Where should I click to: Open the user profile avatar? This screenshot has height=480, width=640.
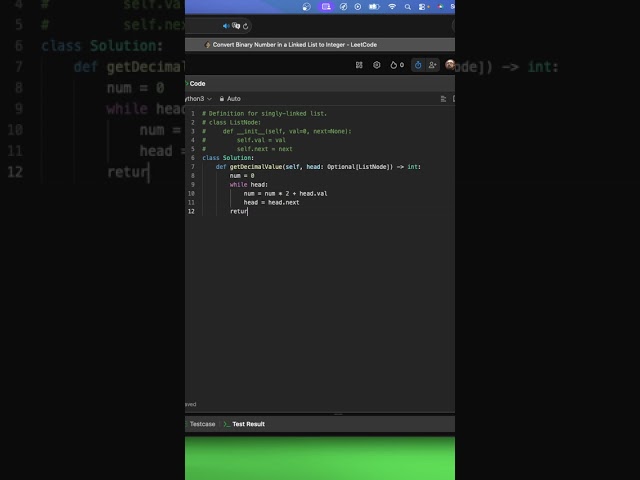(450, 64)
